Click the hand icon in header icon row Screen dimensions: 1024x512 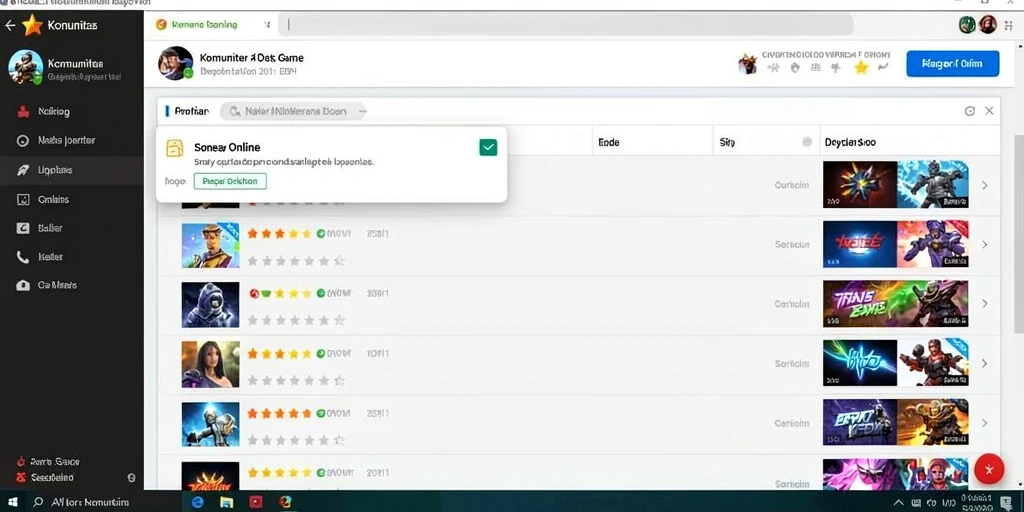coord(795,67)
